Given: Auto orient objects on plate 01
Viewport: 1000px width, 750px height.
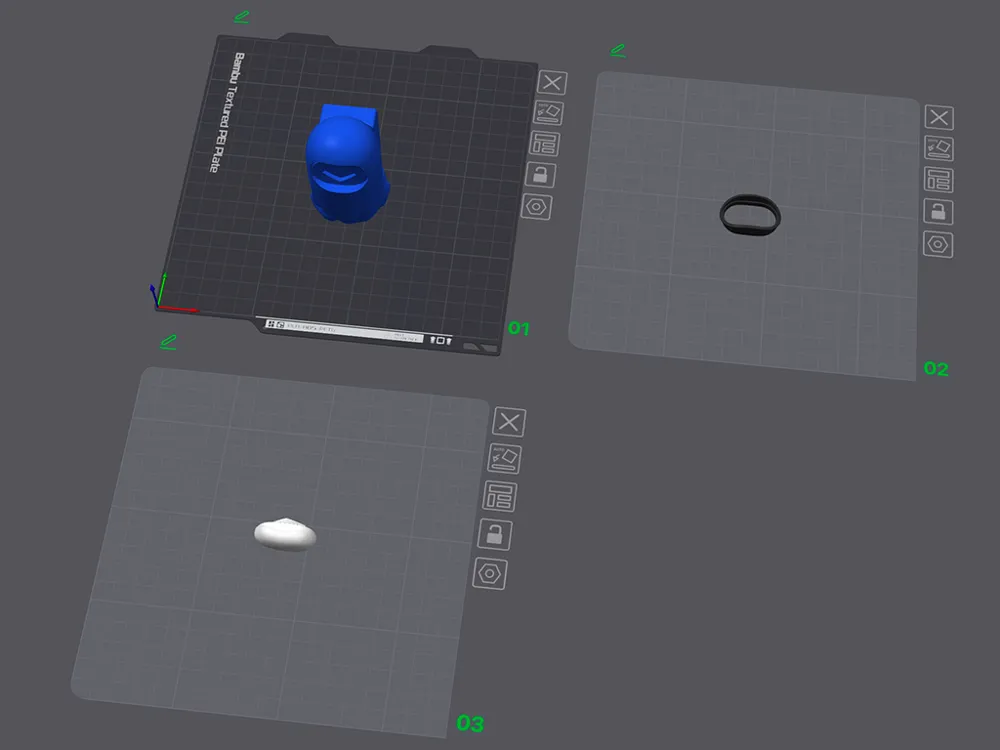Looking at the screenshot, I should (548, 113).
